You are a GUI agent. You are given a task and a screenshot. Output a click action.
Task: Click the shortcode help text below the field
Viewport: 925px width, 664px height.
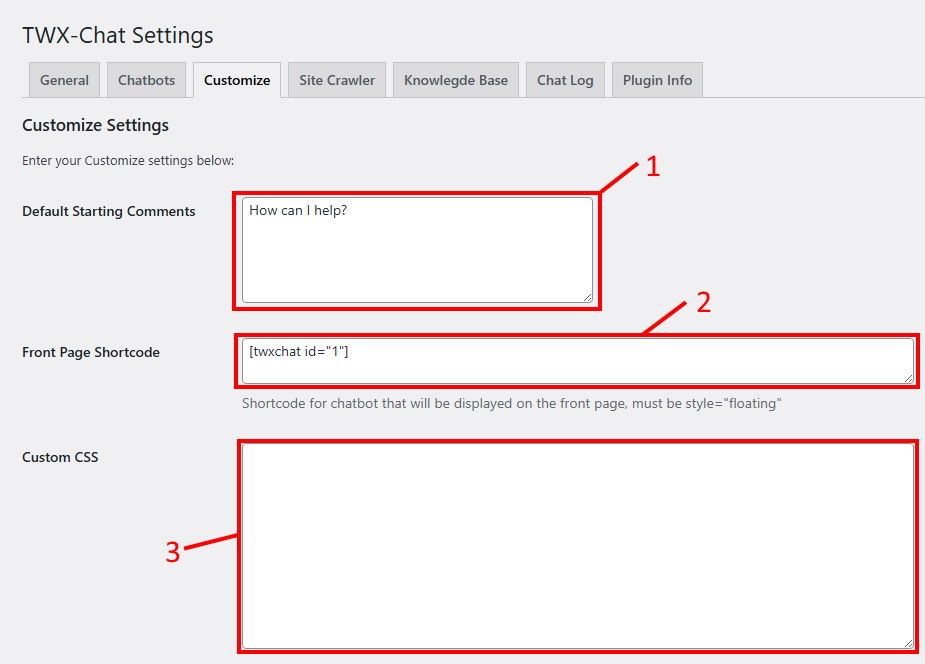click(511, 404)
